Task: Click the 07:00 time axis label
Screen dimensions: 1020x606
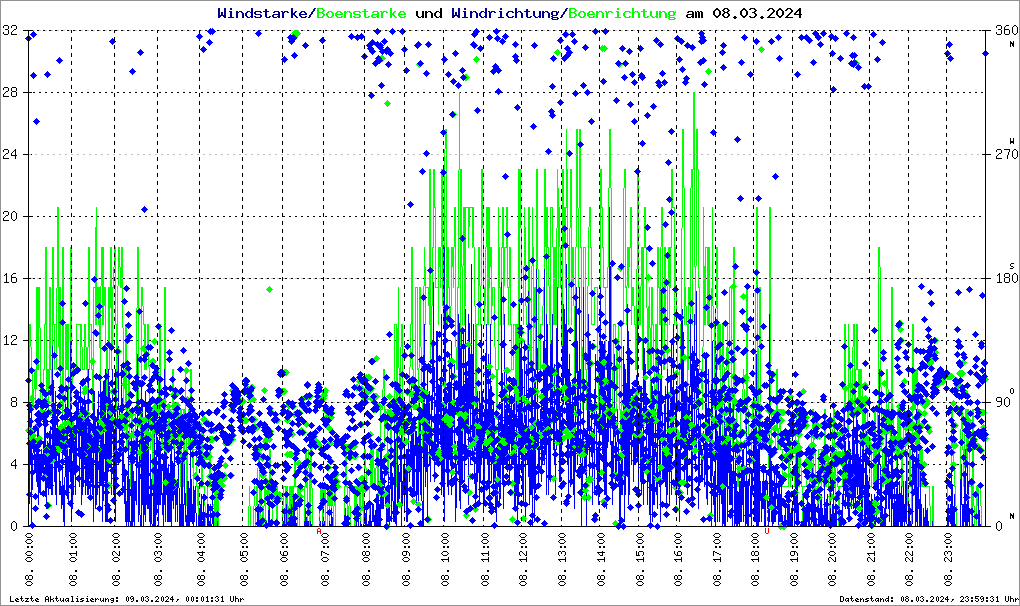Action: click(x=324, y=559)
